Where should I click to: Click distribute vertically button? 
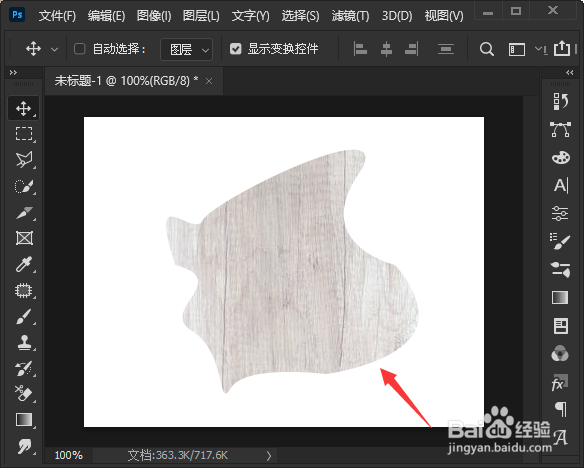tap(446, 49)
